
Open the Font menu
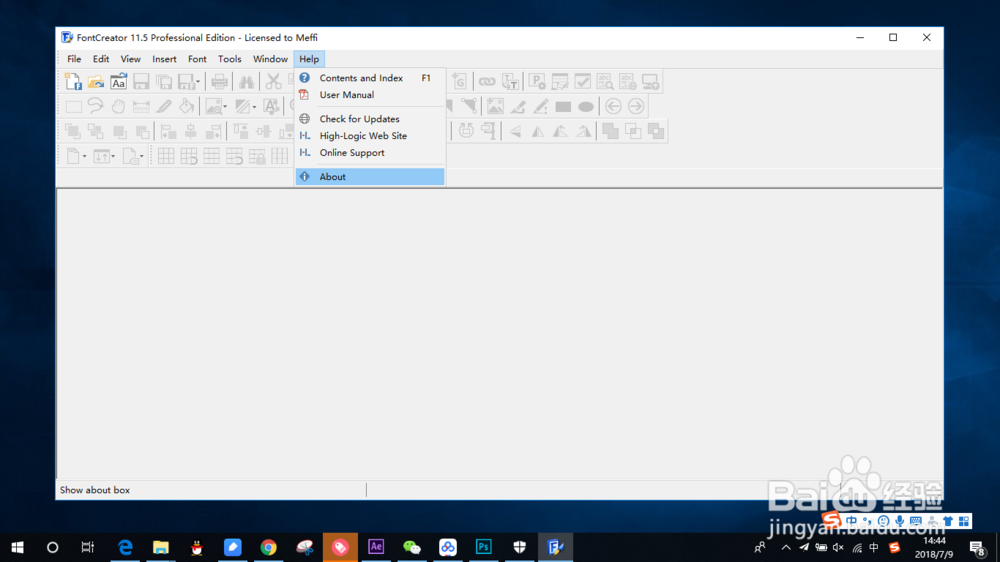pos(197,59)
